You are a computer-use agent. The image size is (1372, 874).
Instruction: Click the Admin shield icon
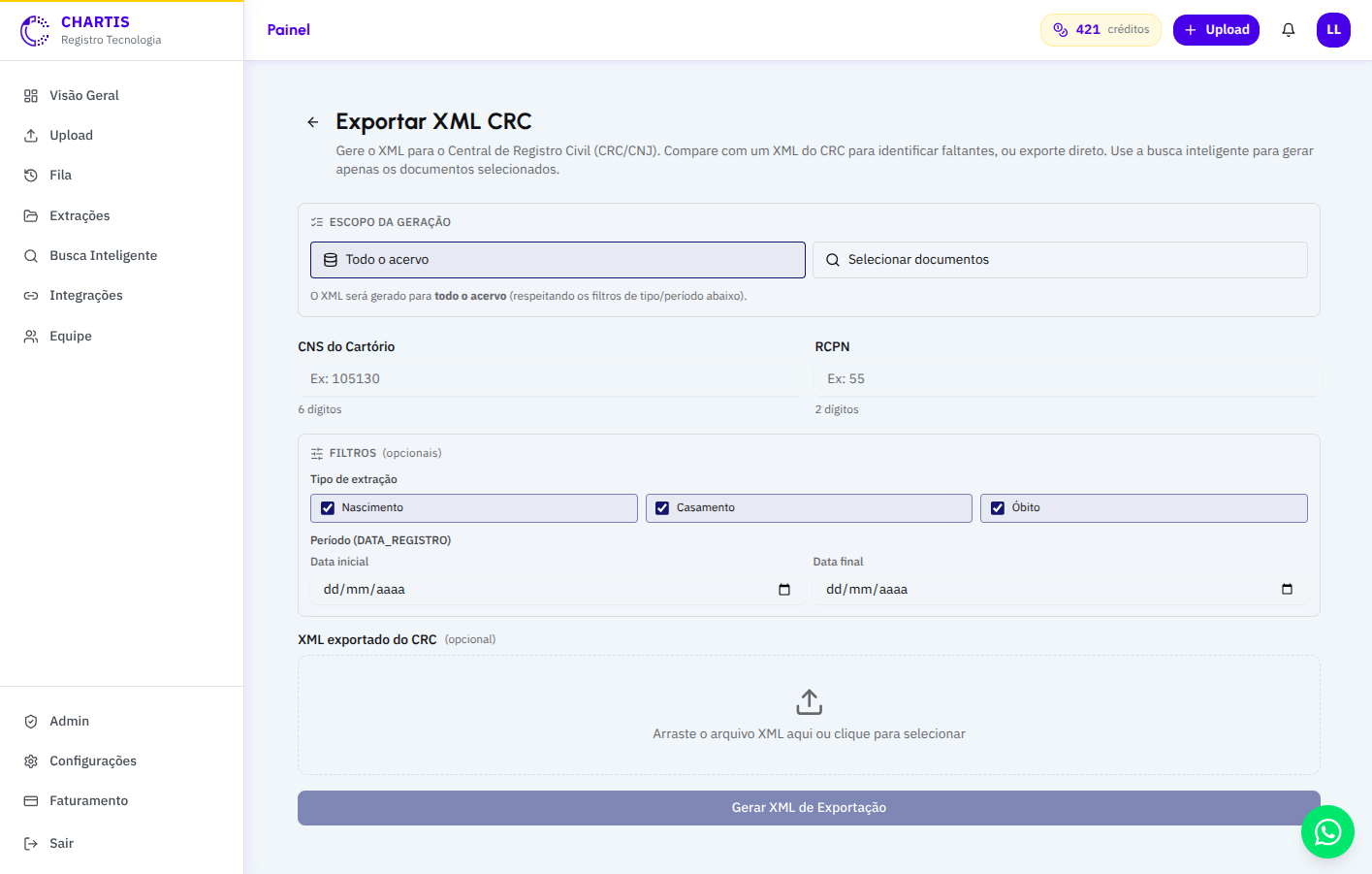pos(31,722)
